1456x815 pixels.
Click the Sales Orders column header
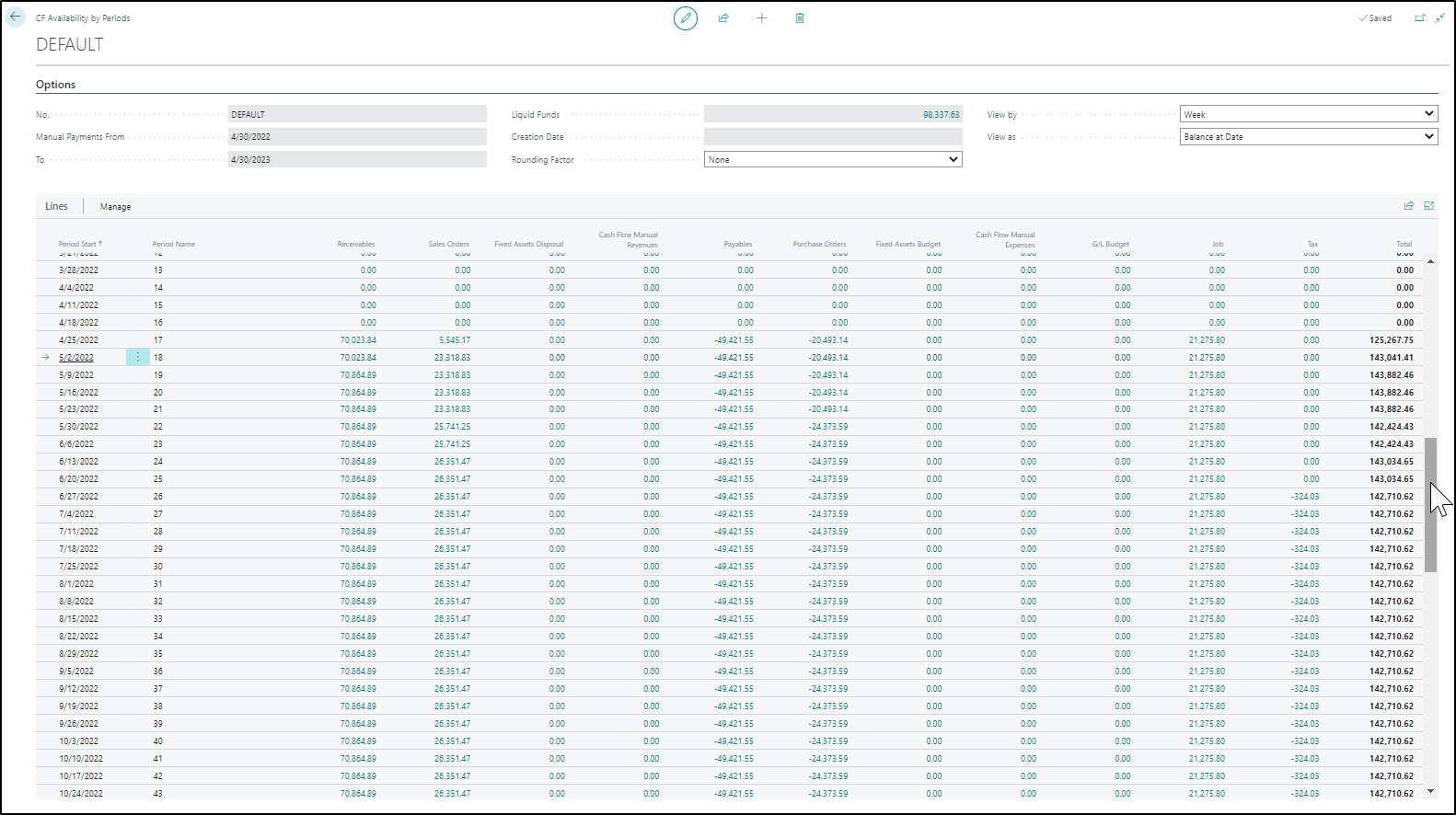(448, 244)
